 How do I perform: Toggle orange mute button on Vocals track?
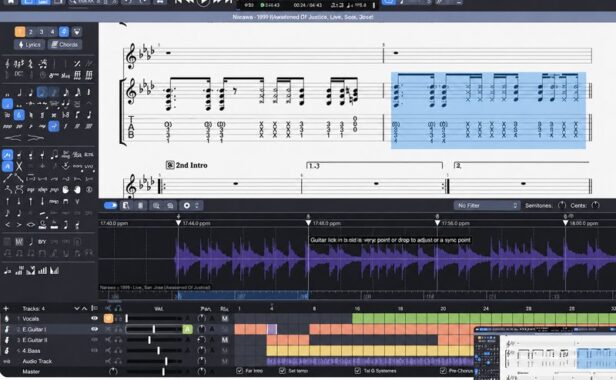pyautogui.click(x=108, y=319)
